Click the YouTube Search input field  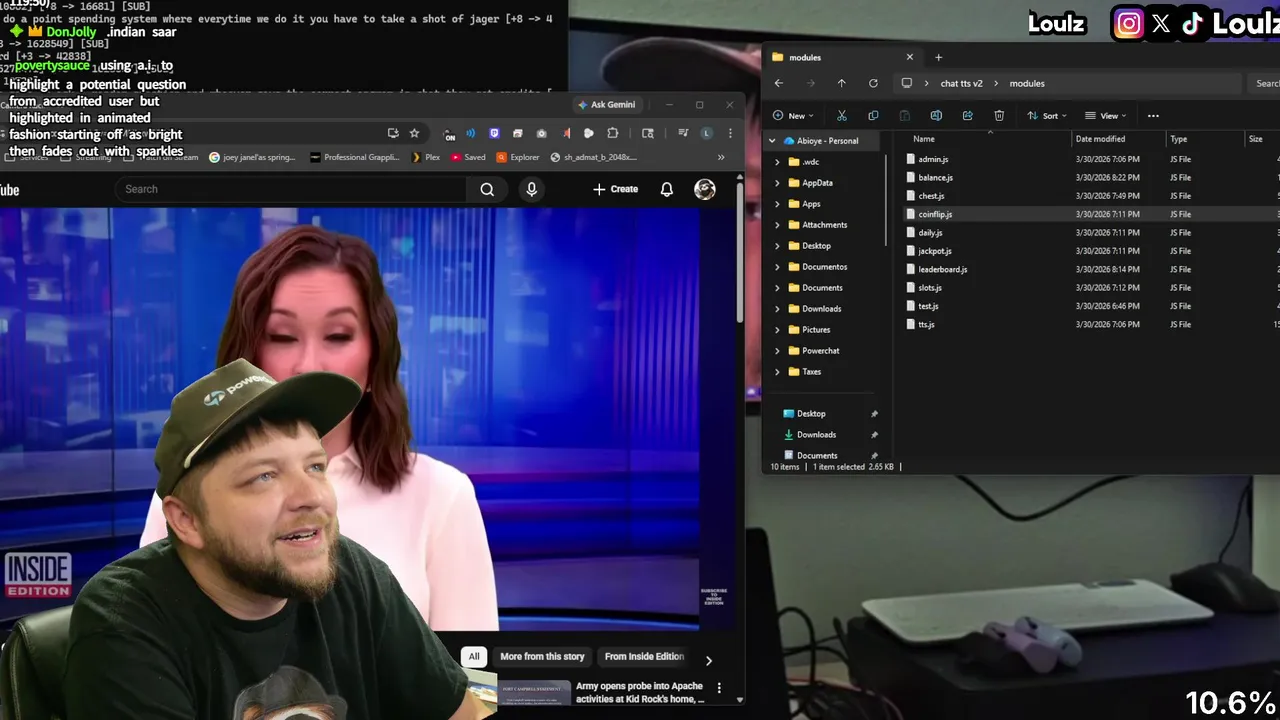290,189
